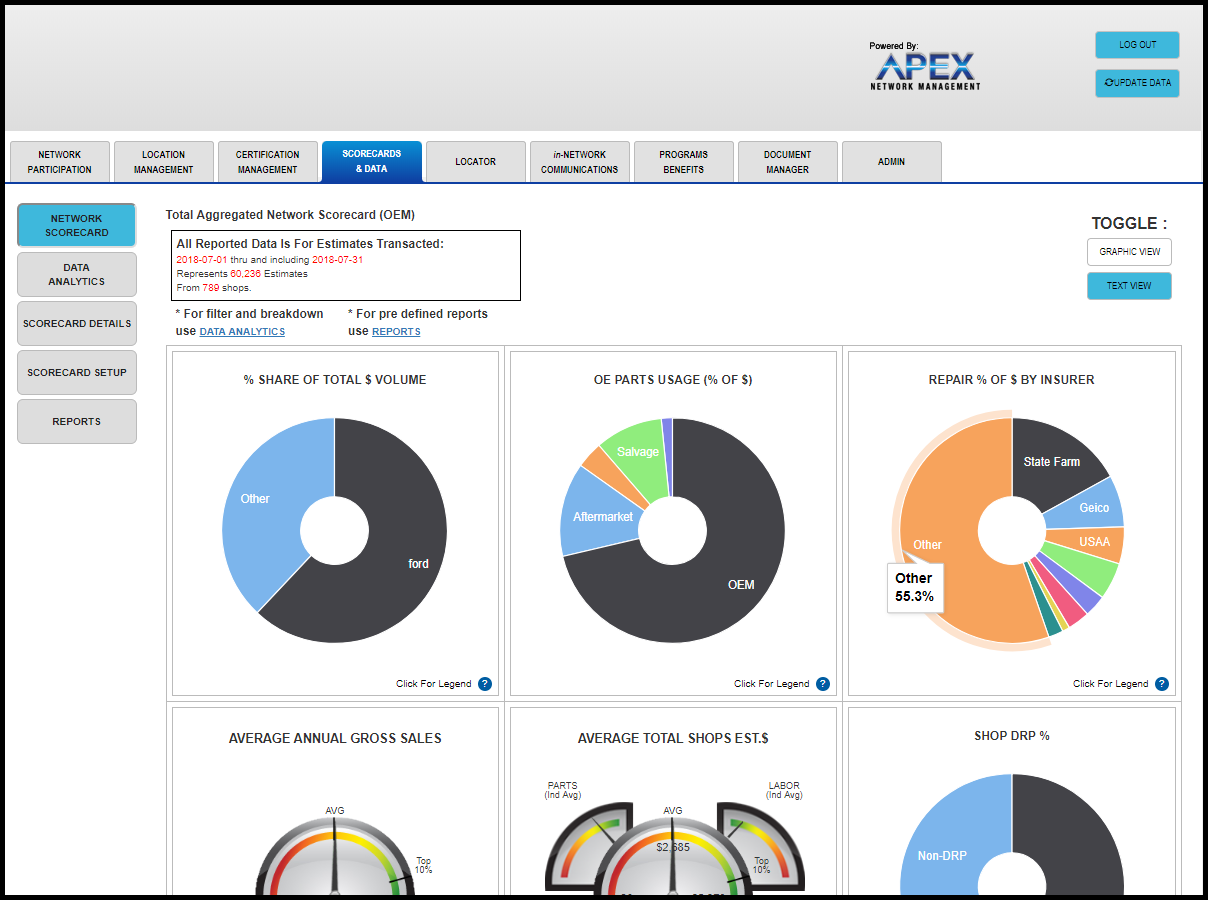Select Scorecard Setup in sidebar
Screen dimensions: 1208x900
point(77,373)
